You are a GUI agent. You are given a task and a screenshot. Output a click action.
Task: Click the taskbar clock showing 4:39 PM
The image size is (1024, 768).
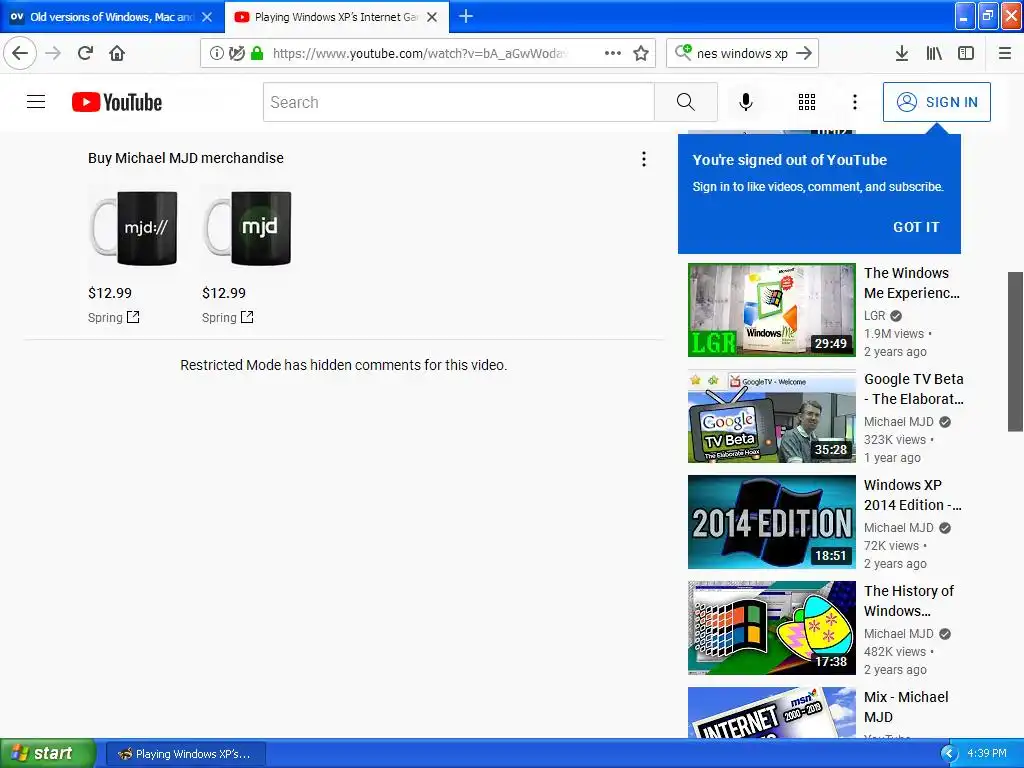pyautogui.click(x=987, y=754)
